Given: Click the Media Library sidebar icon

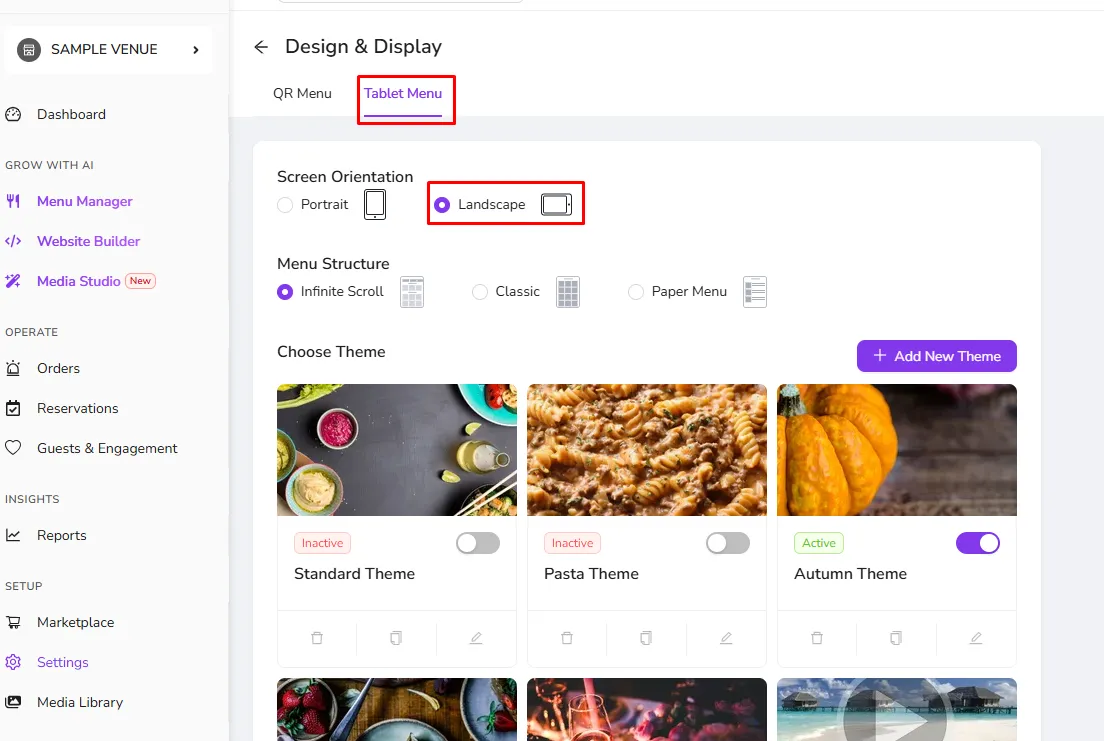Looking at the screenshot, I should [x=13, y=702].
